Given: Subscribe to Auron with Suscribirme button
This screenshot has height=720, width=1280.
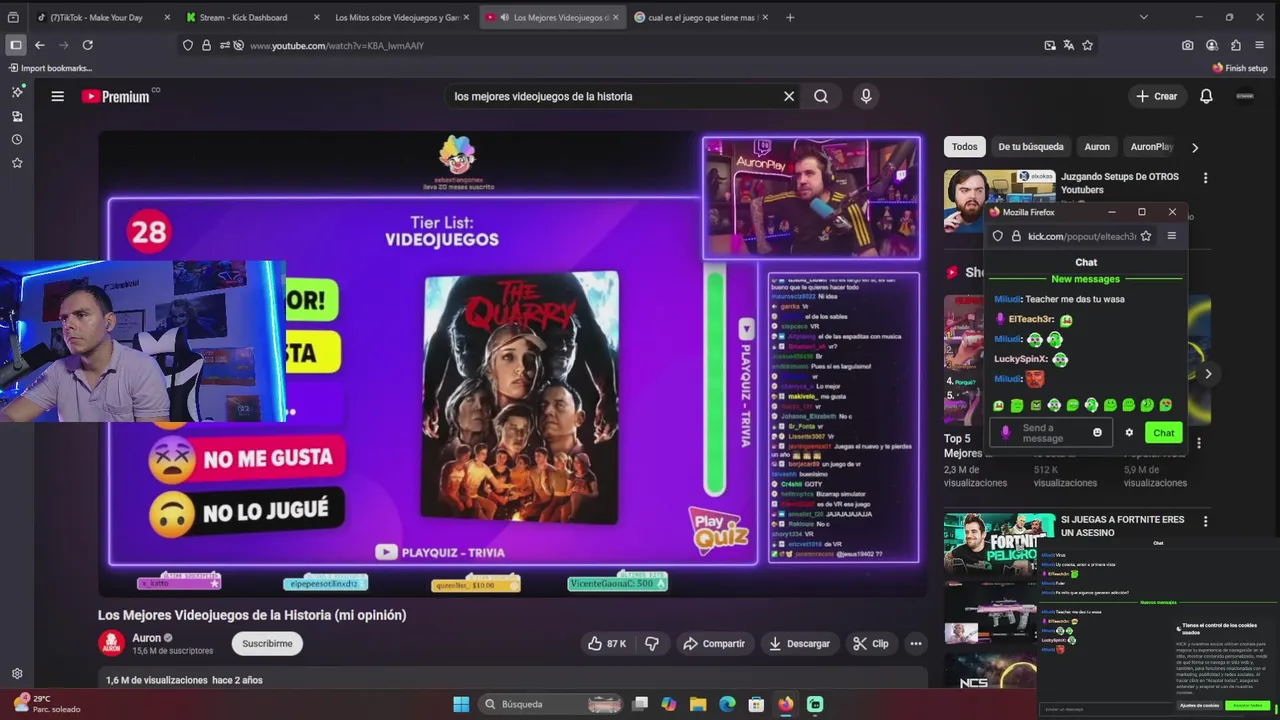Looking at the screenshot, I should pos(267,644).
